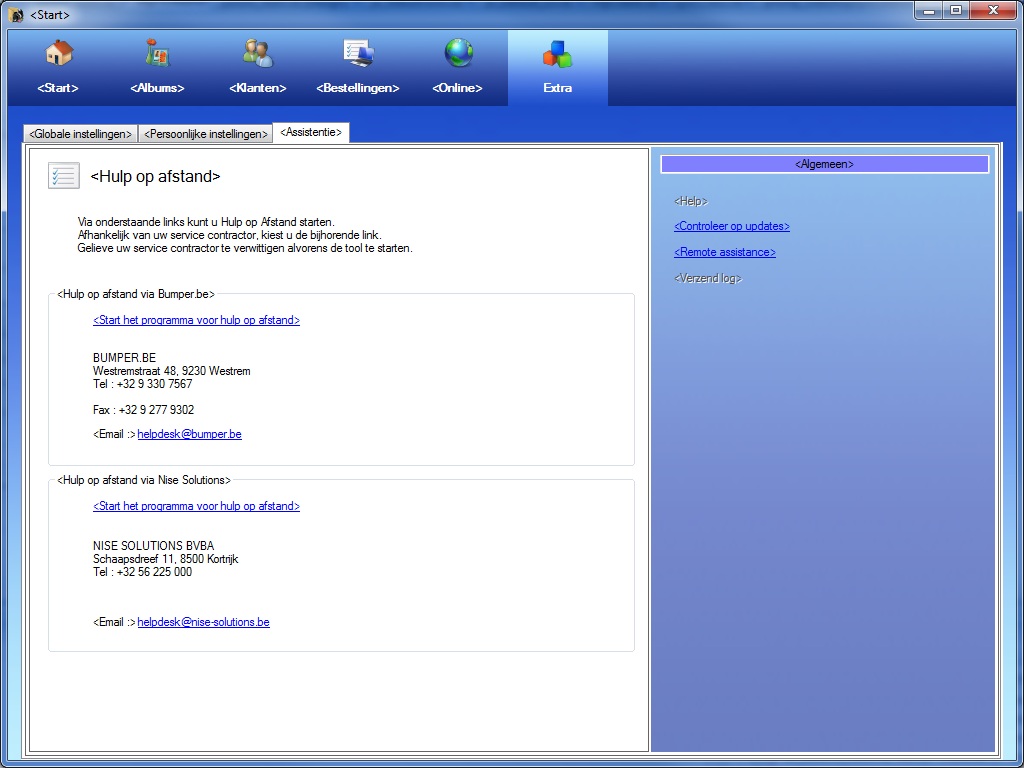The height and width of the screenshot is (768, 1024).
Task: Click the Algemeen panel header
Action: coord(824,165)
